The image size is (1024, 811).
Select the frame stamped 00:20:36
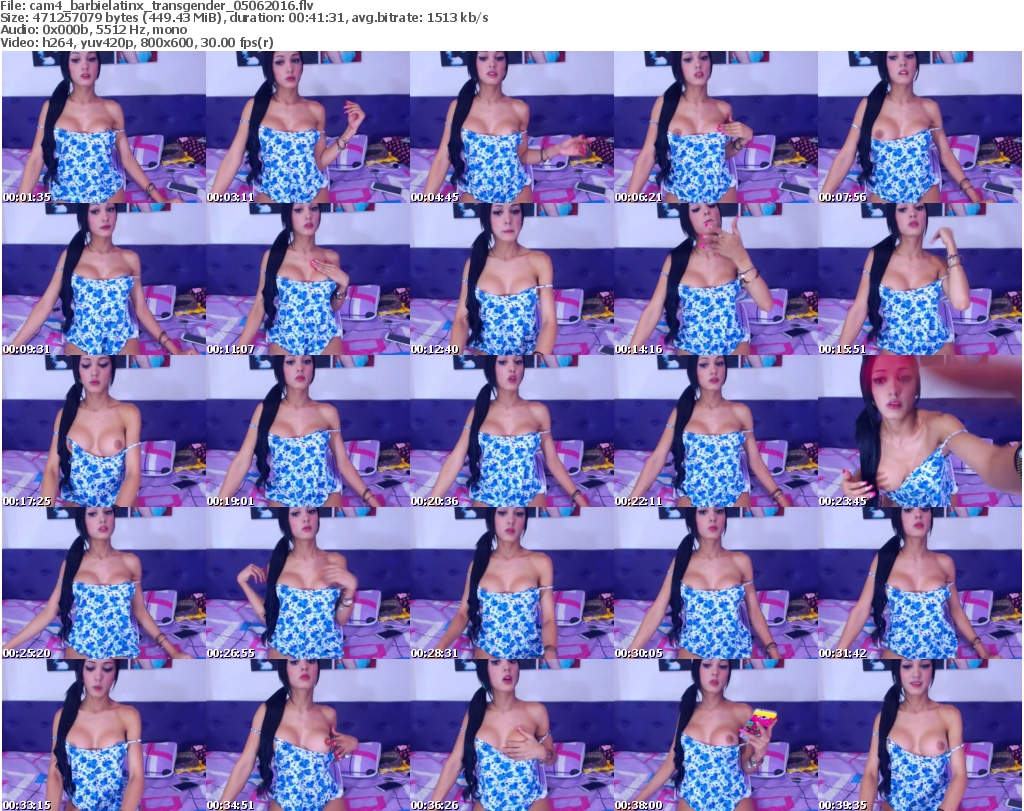pos(511,431)
